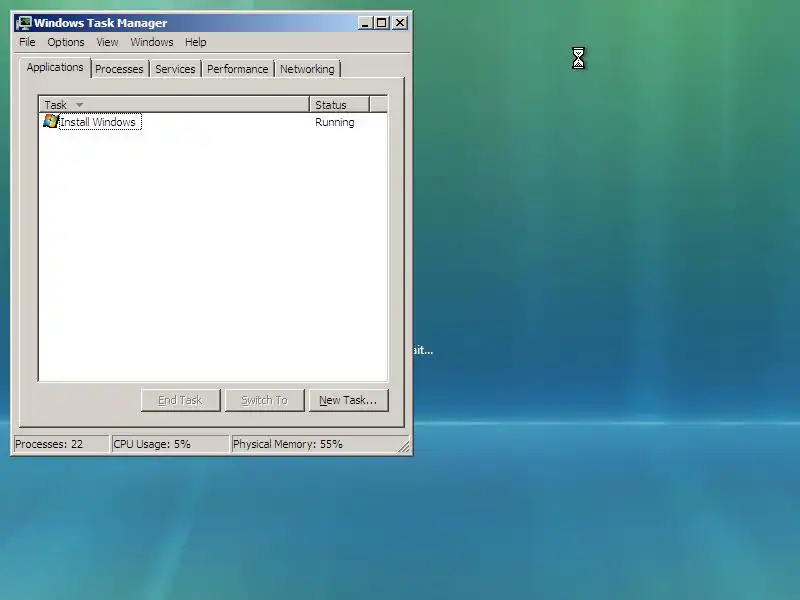Close the Windows Task Manager window
Image resolution: width=800 pixels, height=600 pixels.
[x=401, y=23]
